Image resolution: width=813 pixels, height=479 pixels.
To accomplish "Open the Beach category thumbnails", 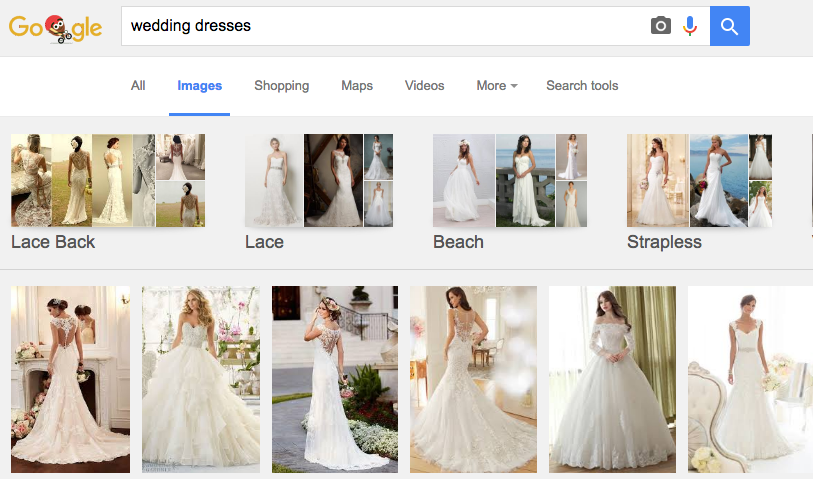I will (510, 180).
